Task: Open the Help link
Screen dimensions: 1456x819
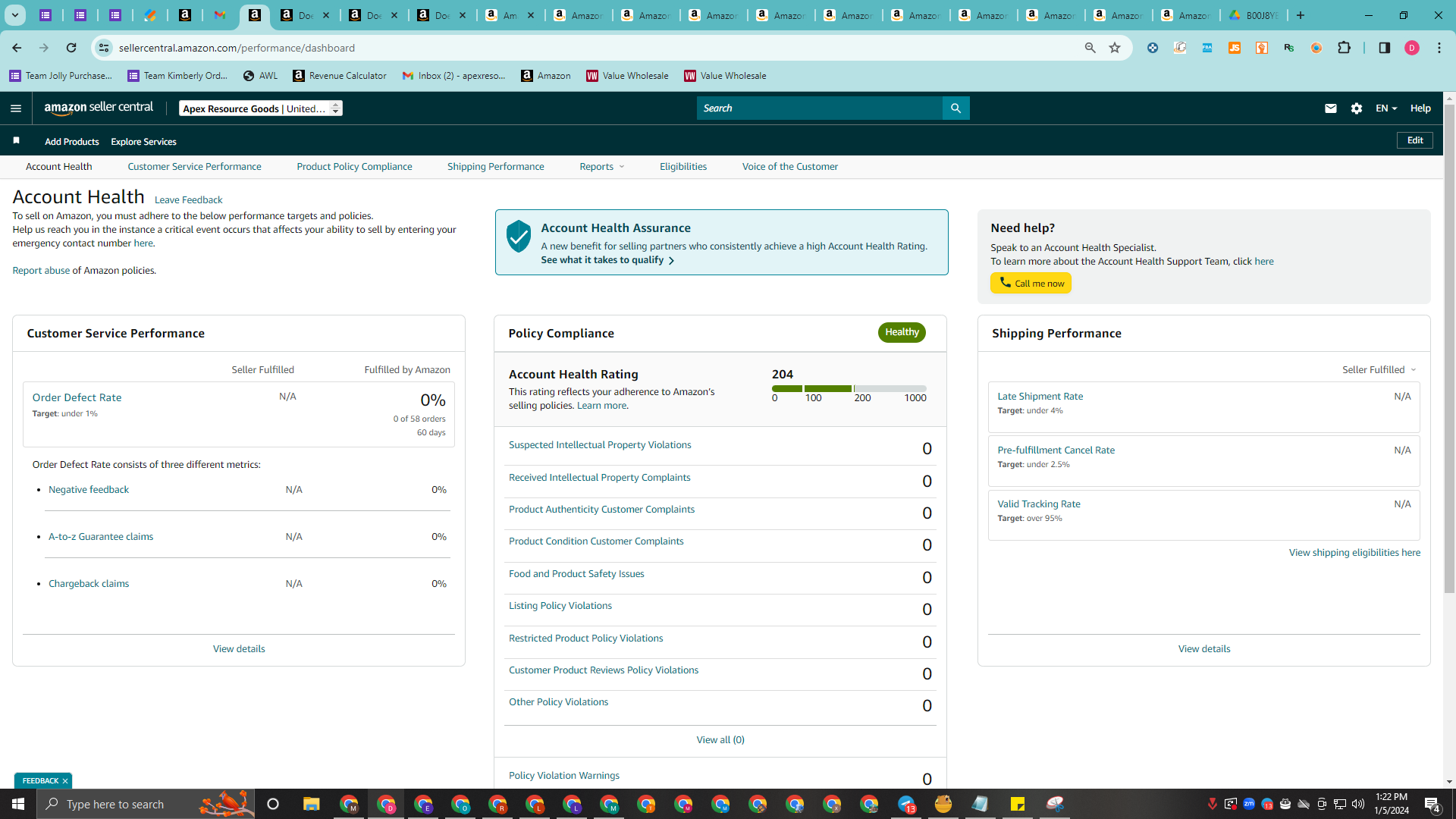Action: point(1420,108)
